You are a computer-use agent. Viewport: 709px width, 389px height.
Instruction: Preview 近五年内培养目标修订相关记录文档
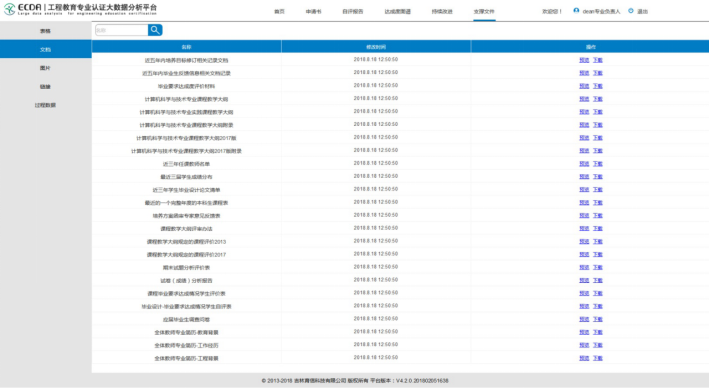point(584,60)
